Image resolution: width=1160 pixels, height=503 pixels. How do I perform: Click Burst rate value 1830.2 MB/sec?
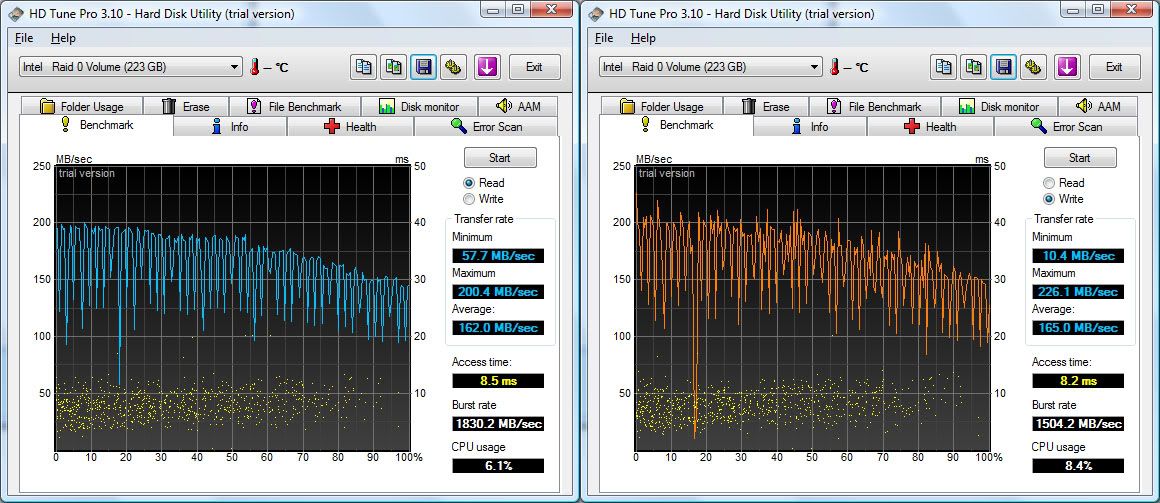click(x=498, y=424)
